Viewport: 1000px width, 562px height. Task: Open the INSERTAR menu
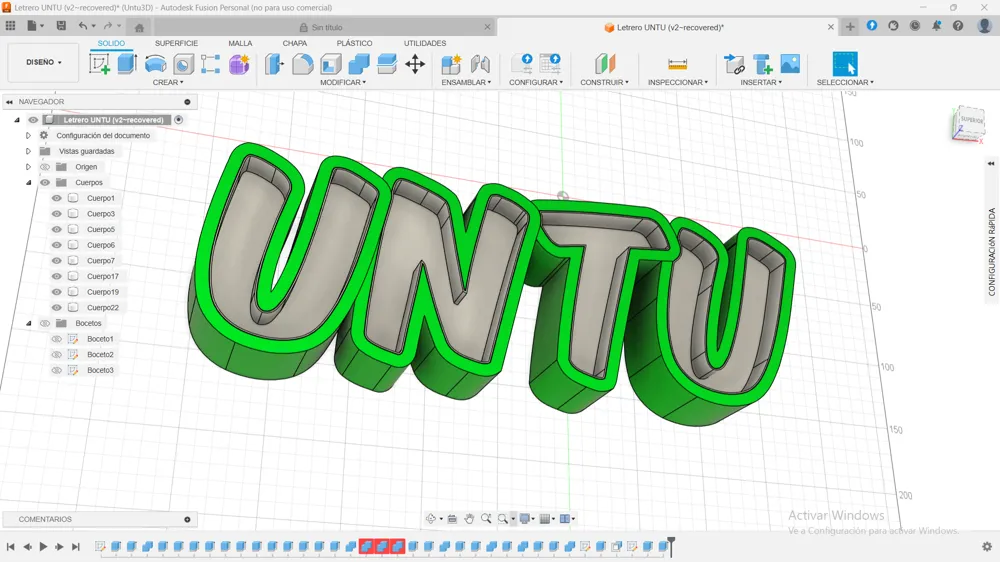761,82
